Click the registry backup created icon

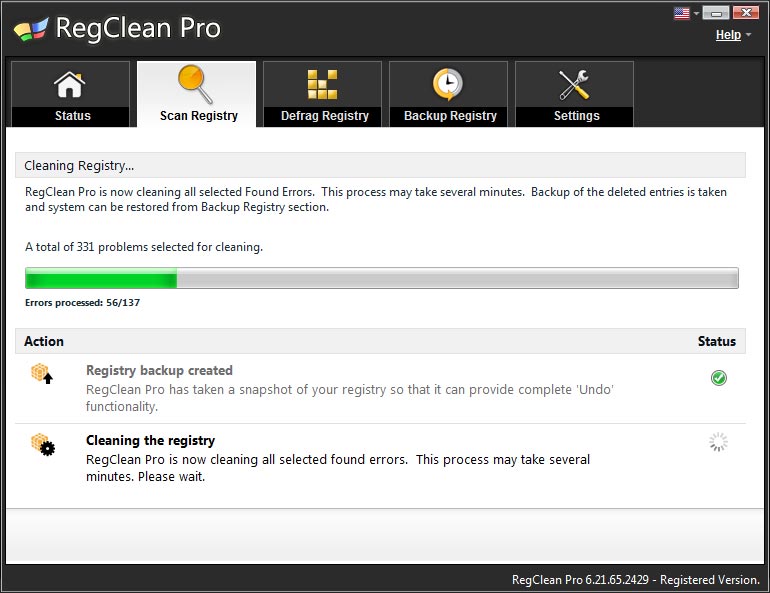[x=42, y=373]
